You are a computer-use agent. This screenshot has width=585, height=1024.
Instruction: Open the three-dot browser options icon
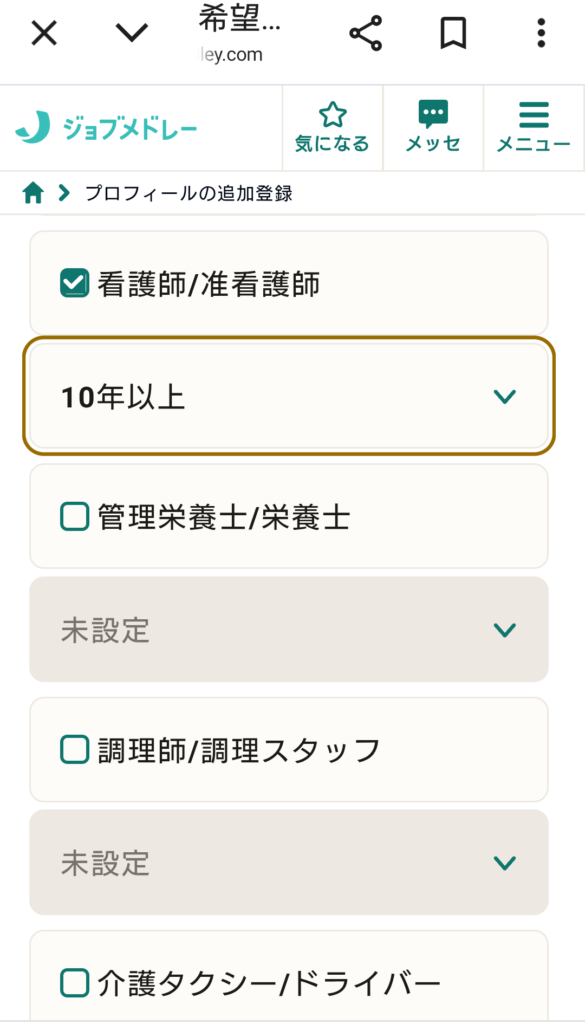pyautogui.click(x=539, y=33)
